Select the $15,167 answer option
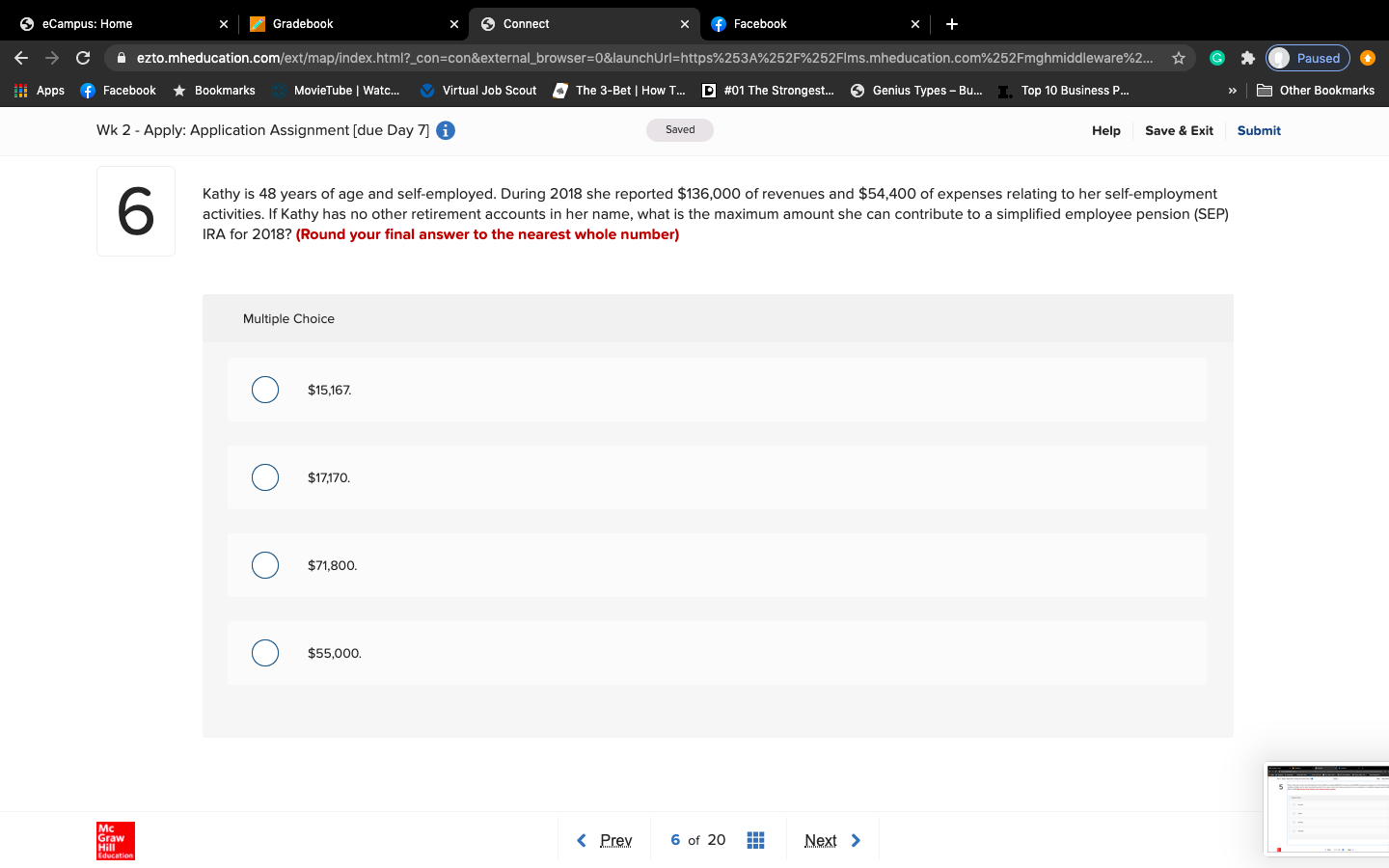The height and width of the screenshot is (868, 1389). click(x=265, y=390)
